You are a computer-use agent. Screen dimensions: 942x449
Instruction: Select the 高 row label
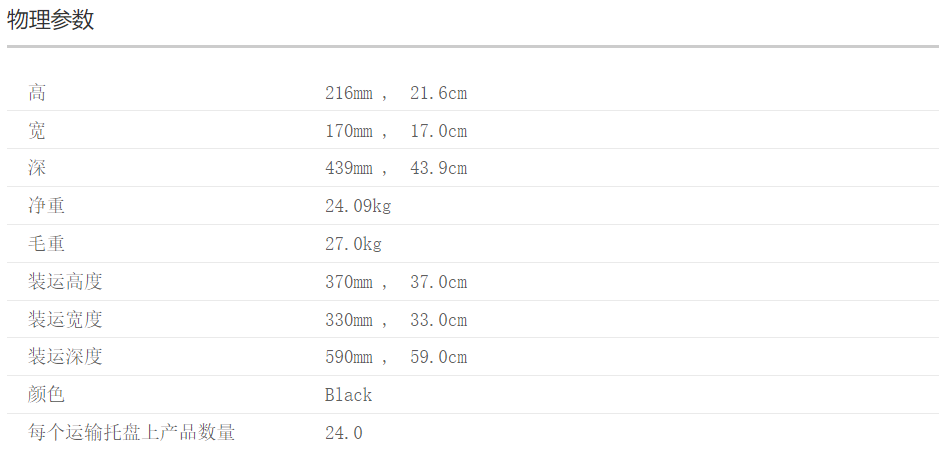[x=37, y=93]
